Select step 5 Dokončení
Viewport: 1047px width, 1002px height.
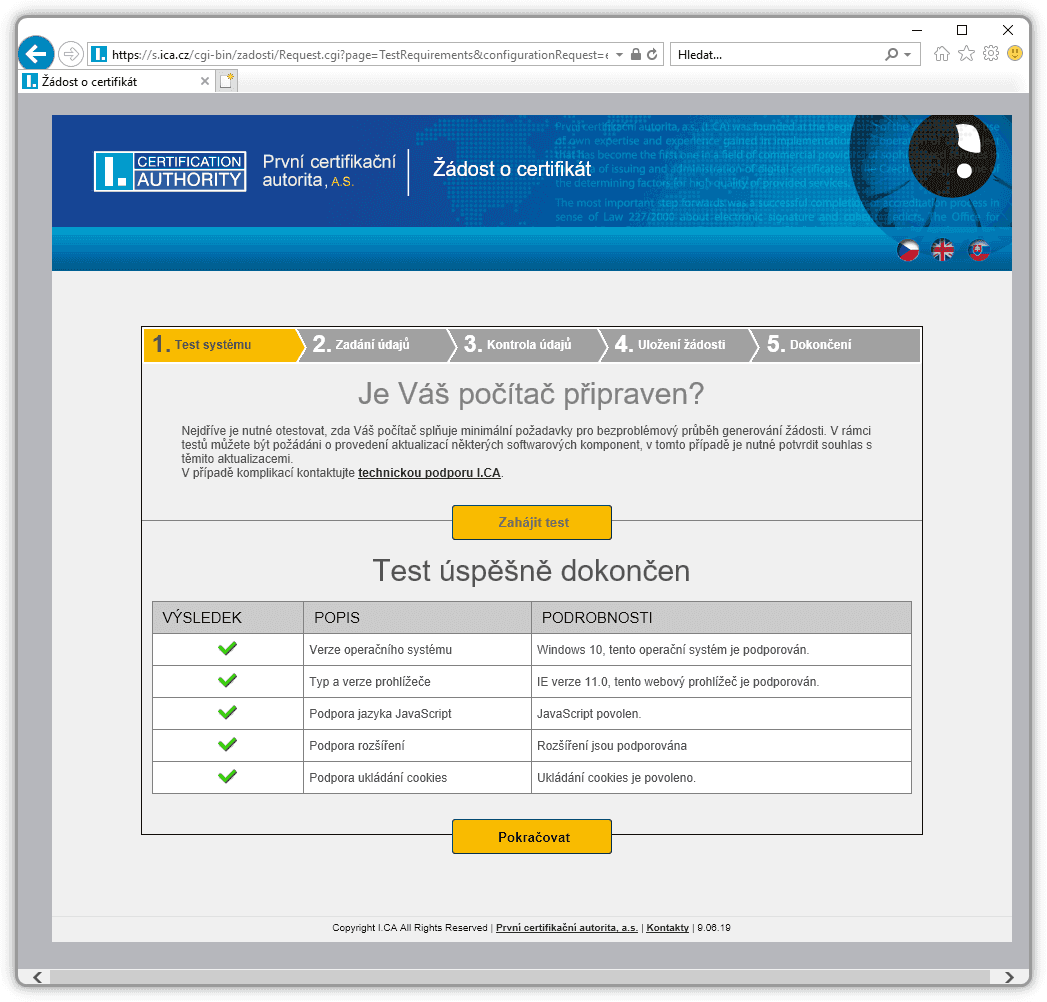pos(835,345)
